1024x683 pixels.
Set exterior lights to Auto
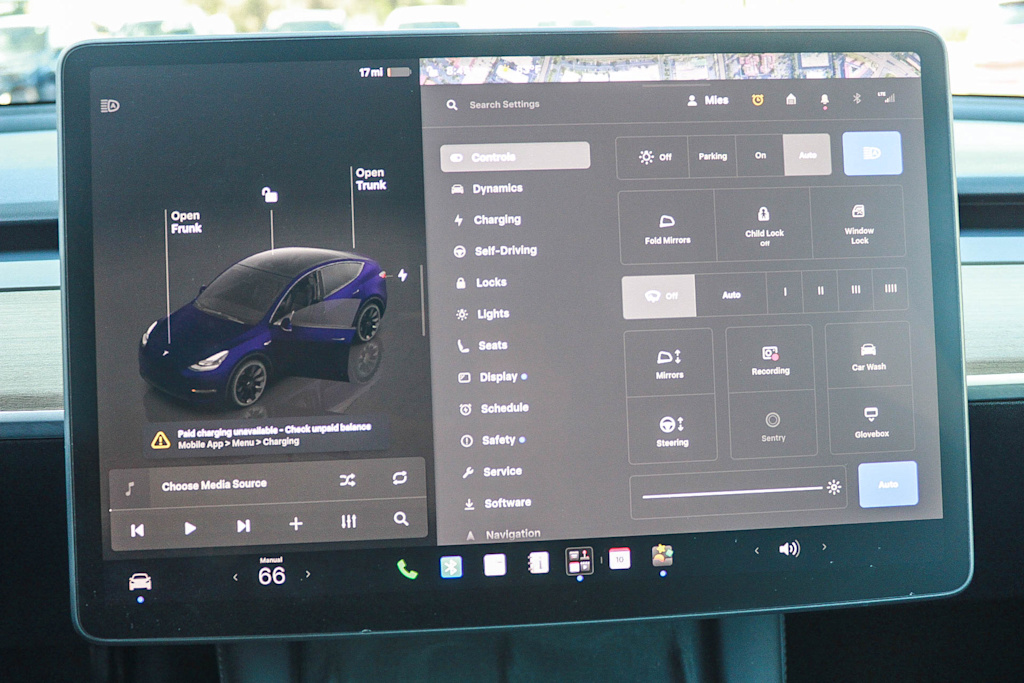pyautogui.click(x=807, y=155)
